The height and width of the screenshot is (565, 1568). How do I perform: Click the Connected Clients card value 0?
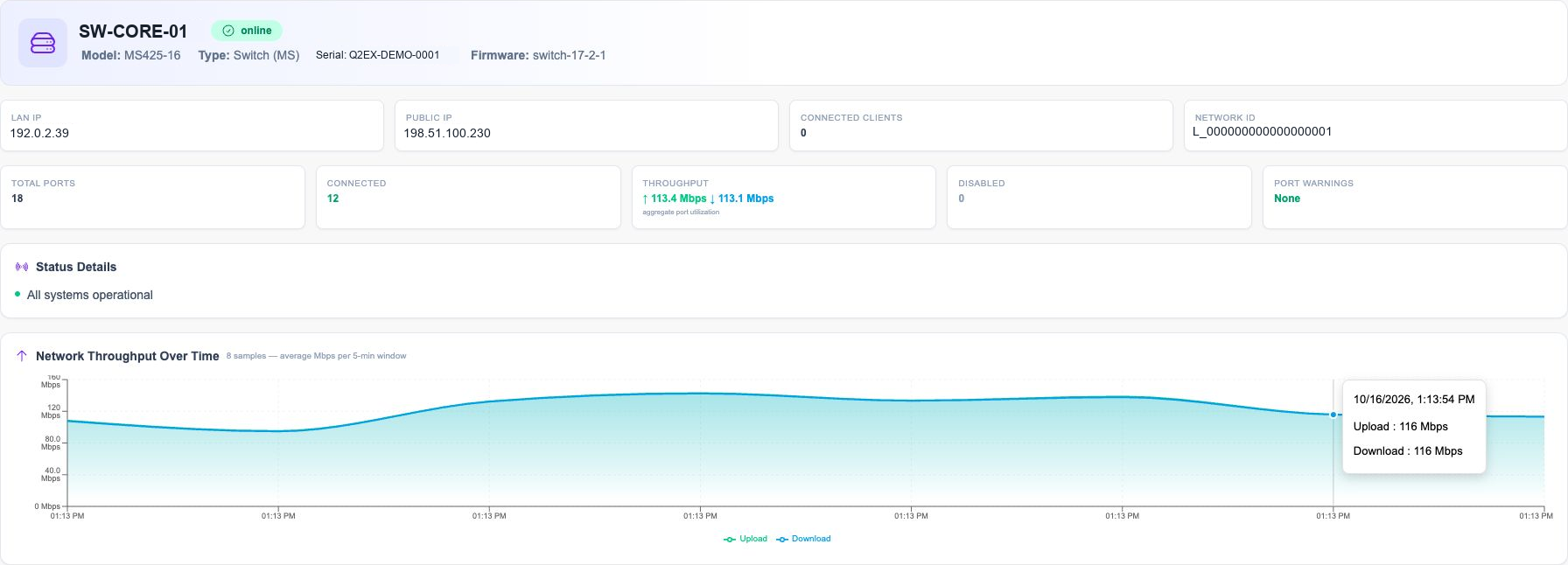tap(803, 133)
